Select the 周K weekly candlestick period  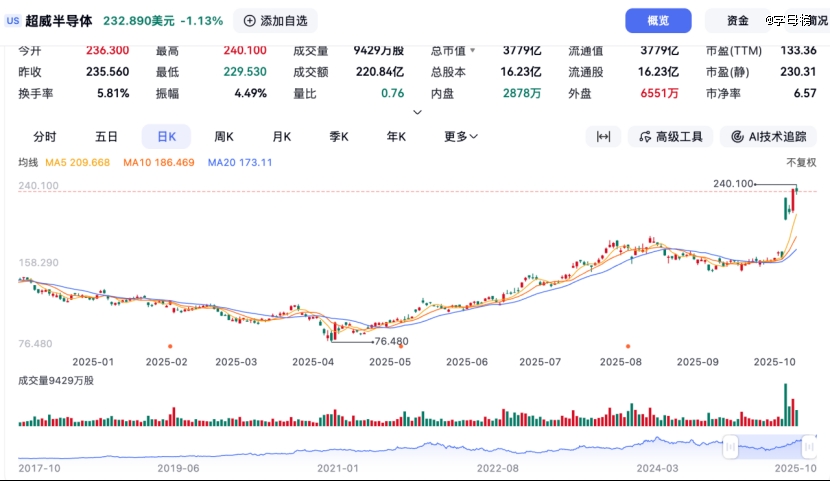(x=224, y=137)
